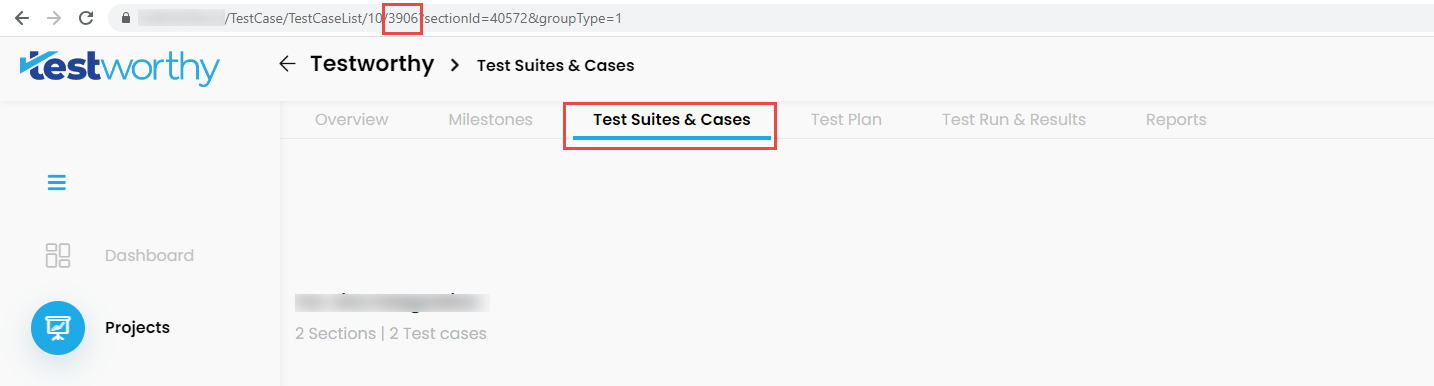Reload the page with refresh icon

[86, 18]
